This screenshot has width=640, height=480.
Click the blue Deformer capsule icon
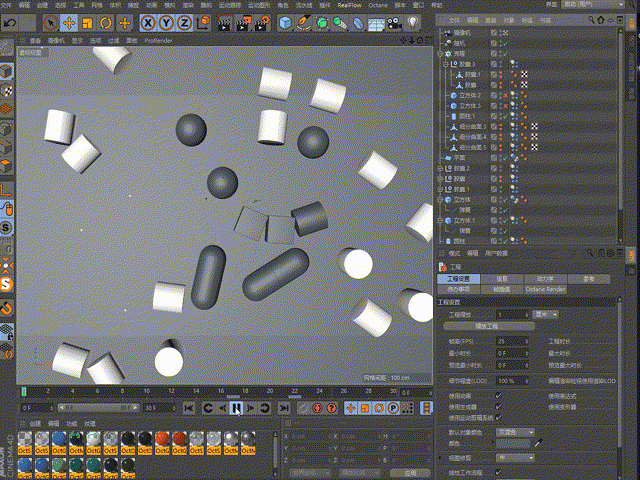click(x=358, y=23)
